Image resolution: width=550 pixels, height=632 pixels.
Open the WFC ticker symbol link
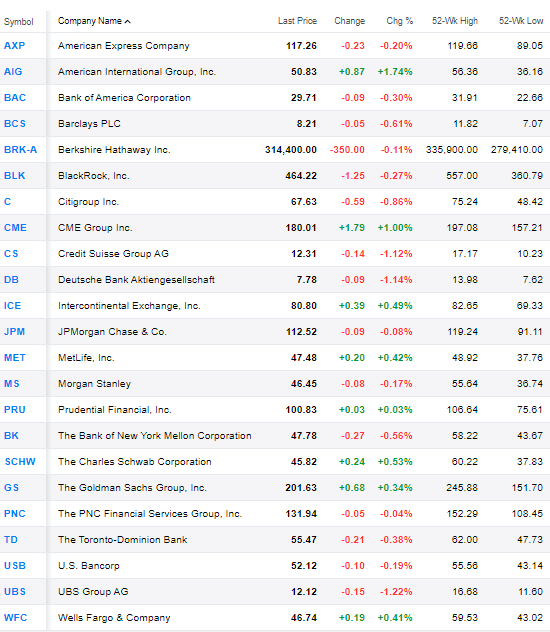click(x=16, y=617)
